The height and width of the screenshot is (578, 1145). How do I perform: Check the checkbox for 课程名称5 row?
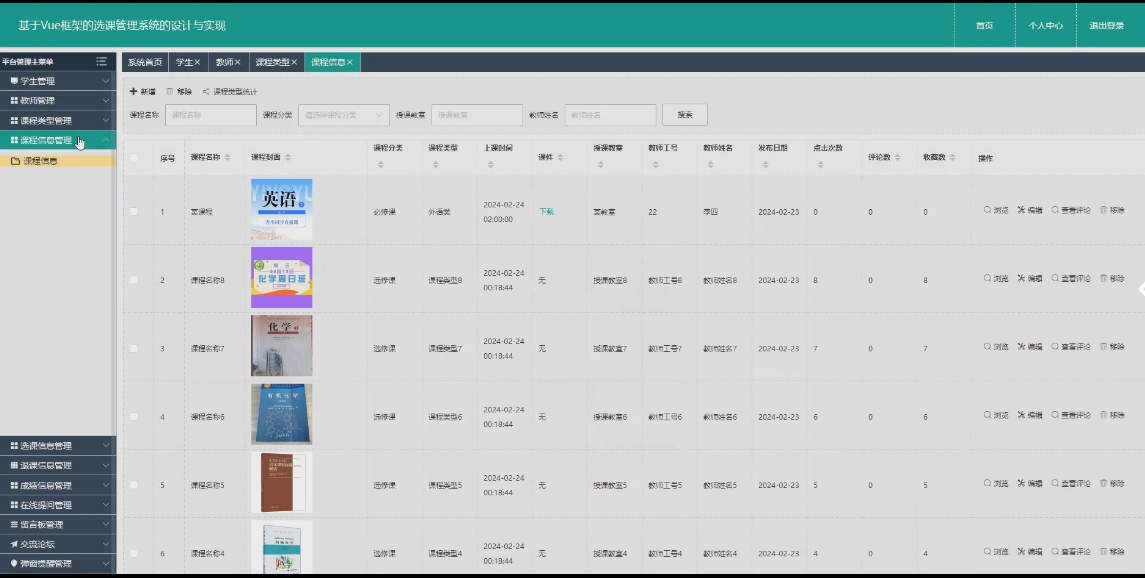coord(134,485)
